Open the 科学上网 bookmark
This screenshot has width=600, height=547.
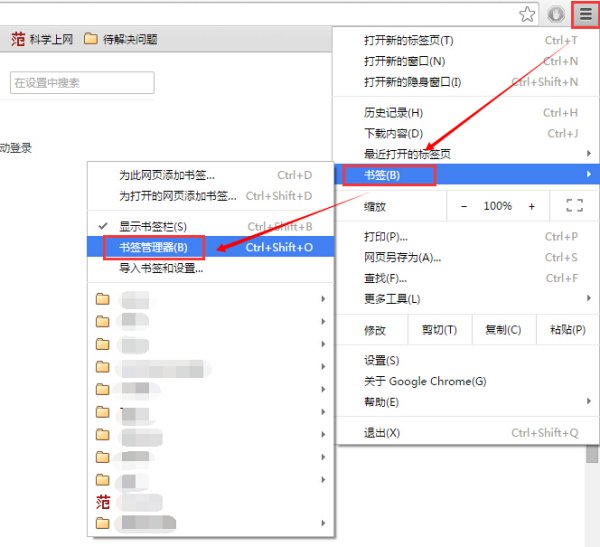[42, 40]
